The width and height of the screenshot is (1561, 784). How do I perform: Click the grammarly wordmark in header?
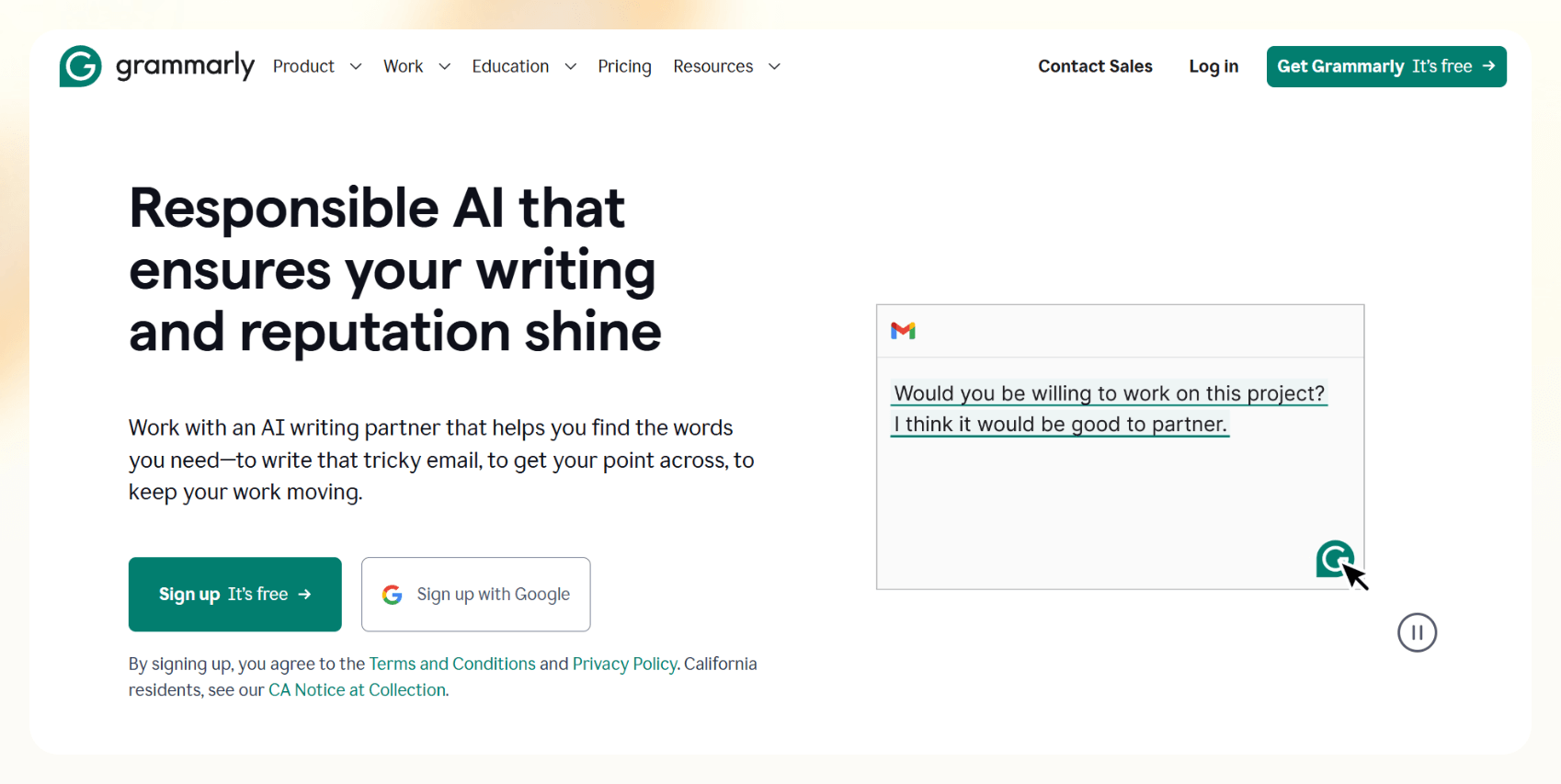185,66
